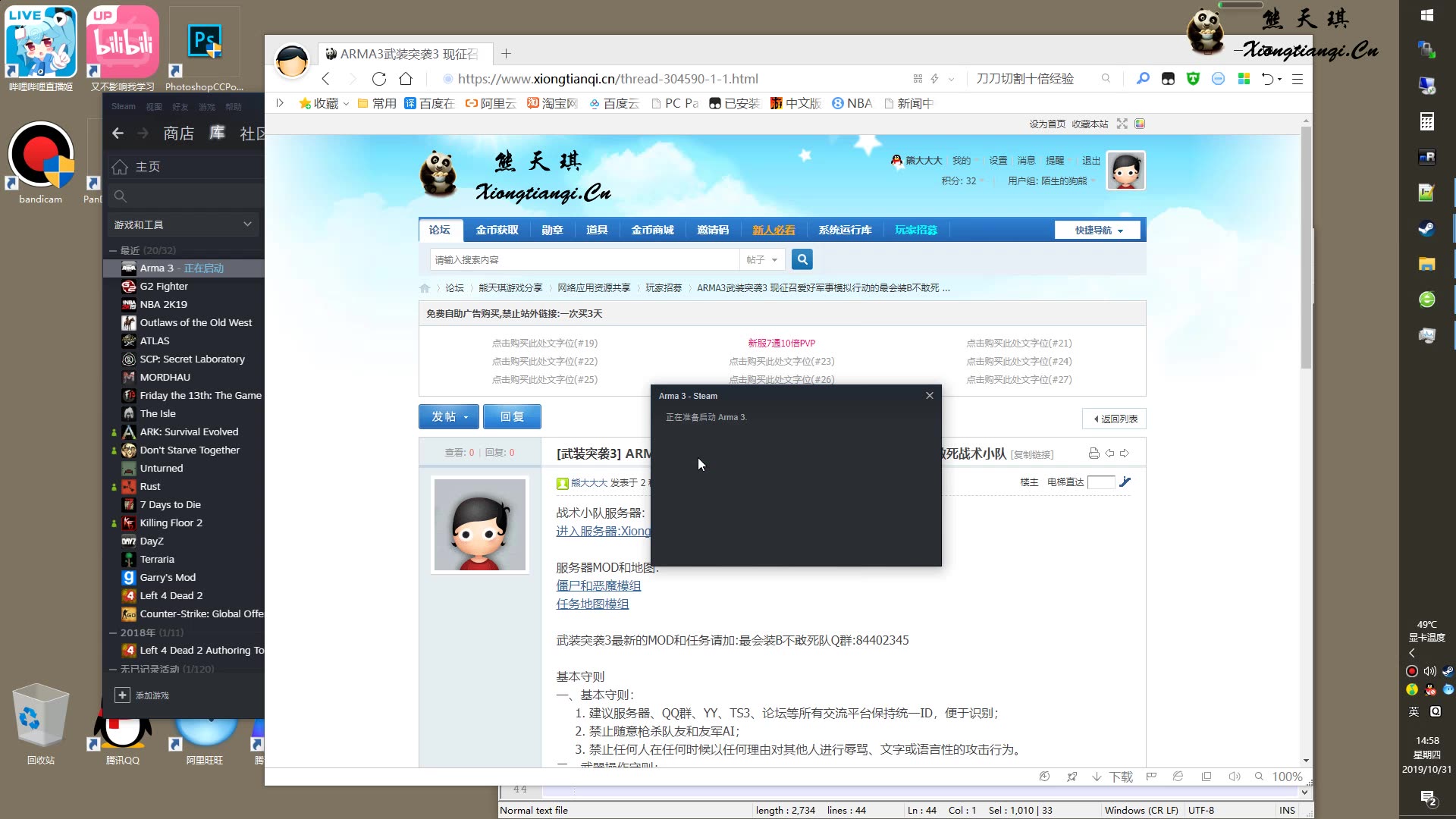The image size is (1456, 819).
Task: Collapse the 最近 (20/32) group in Steam library
Action: (114, 250)
